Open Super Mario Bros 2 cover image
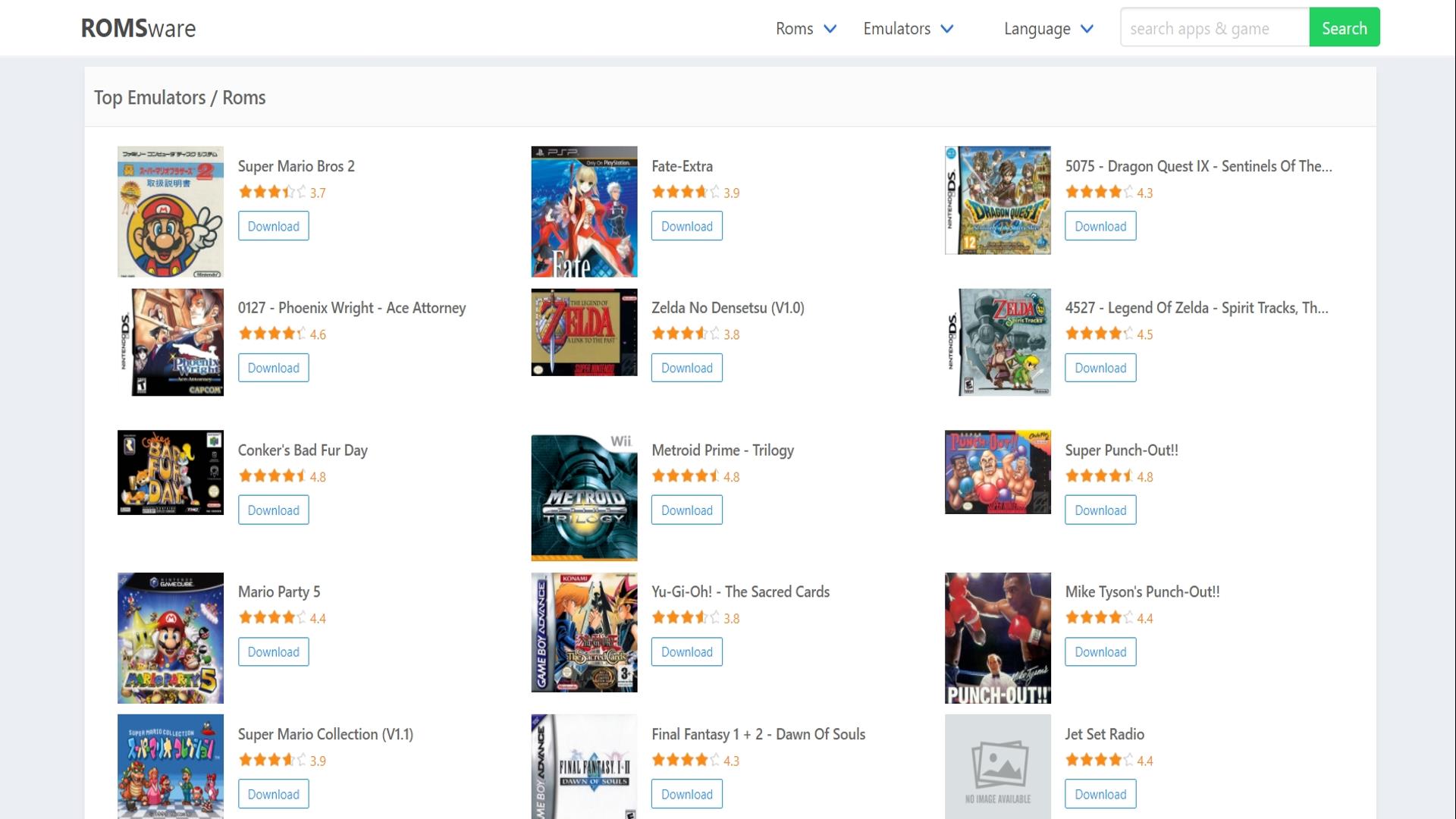1456x819 pixels. pyautogui.click(x=171, y=212)
